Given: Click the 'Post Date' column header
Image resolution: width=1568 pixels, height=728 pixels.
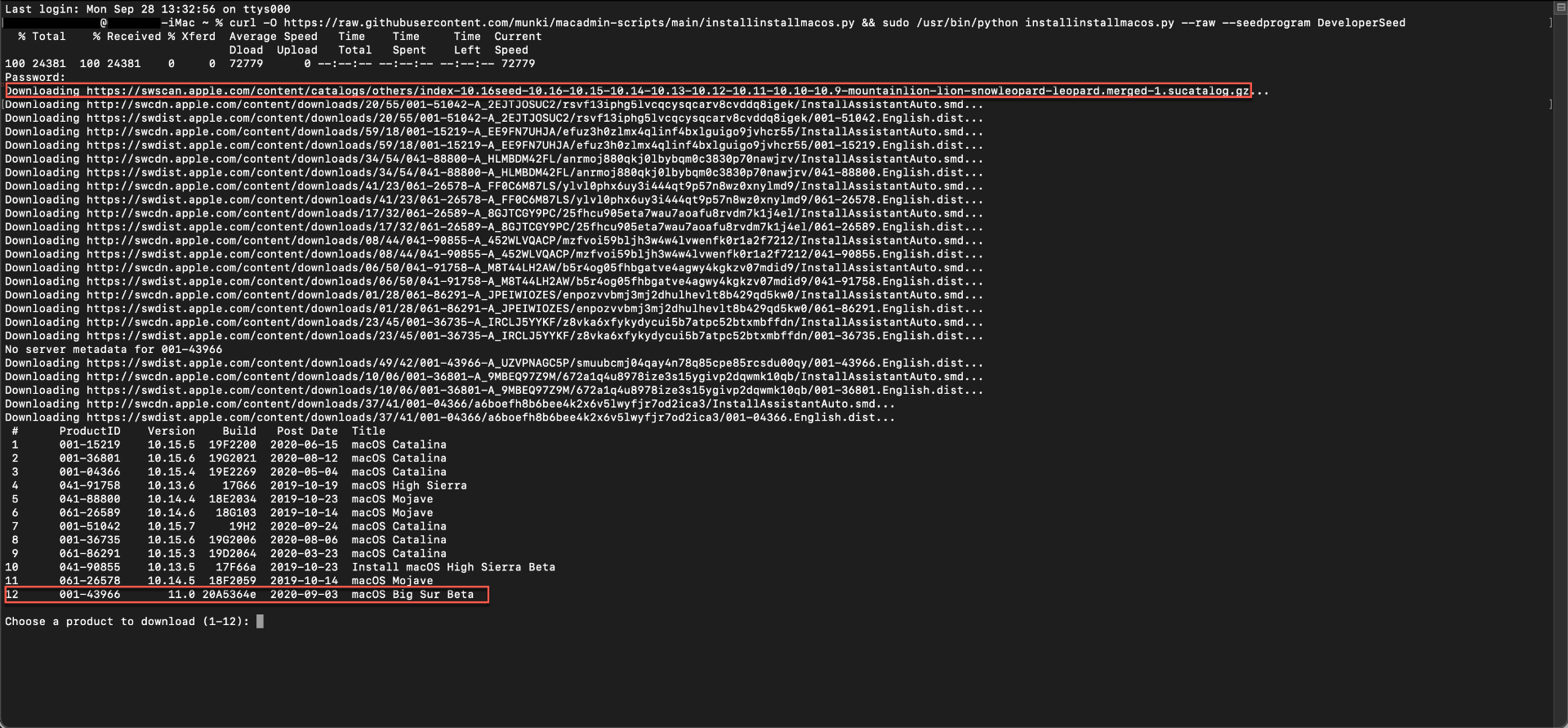Looking at the screenshot, I should pyautogui.click(x=307, y=431).
